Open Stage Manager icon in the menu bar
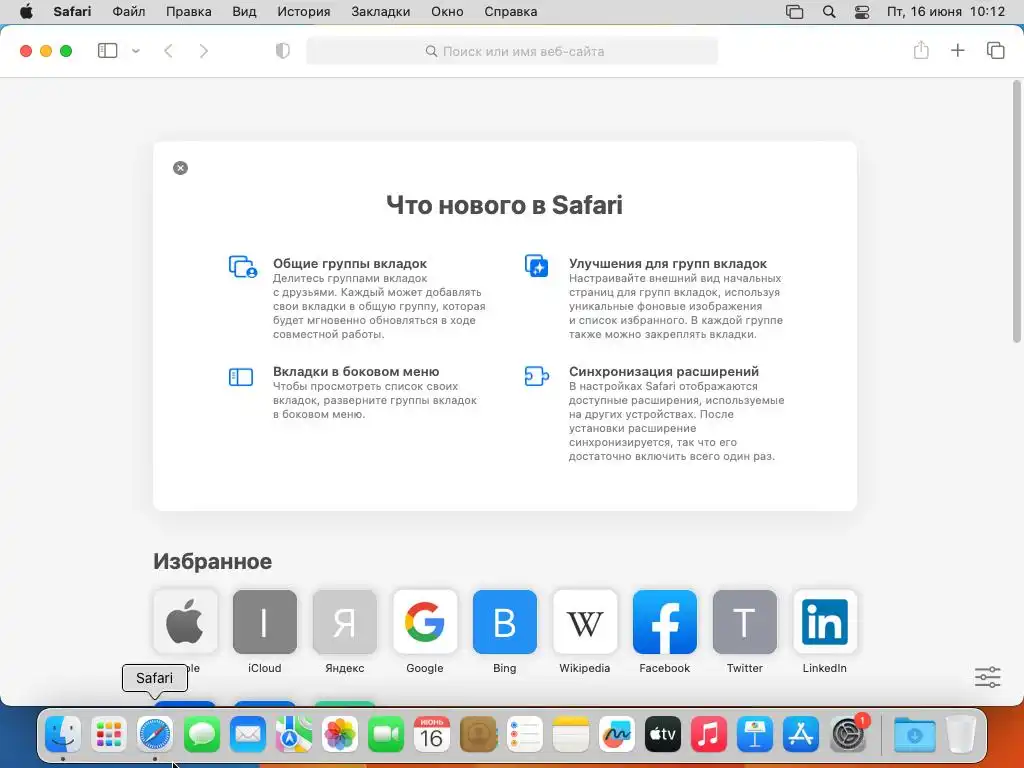The image size is (1024, 768). [x=794, y=12]
